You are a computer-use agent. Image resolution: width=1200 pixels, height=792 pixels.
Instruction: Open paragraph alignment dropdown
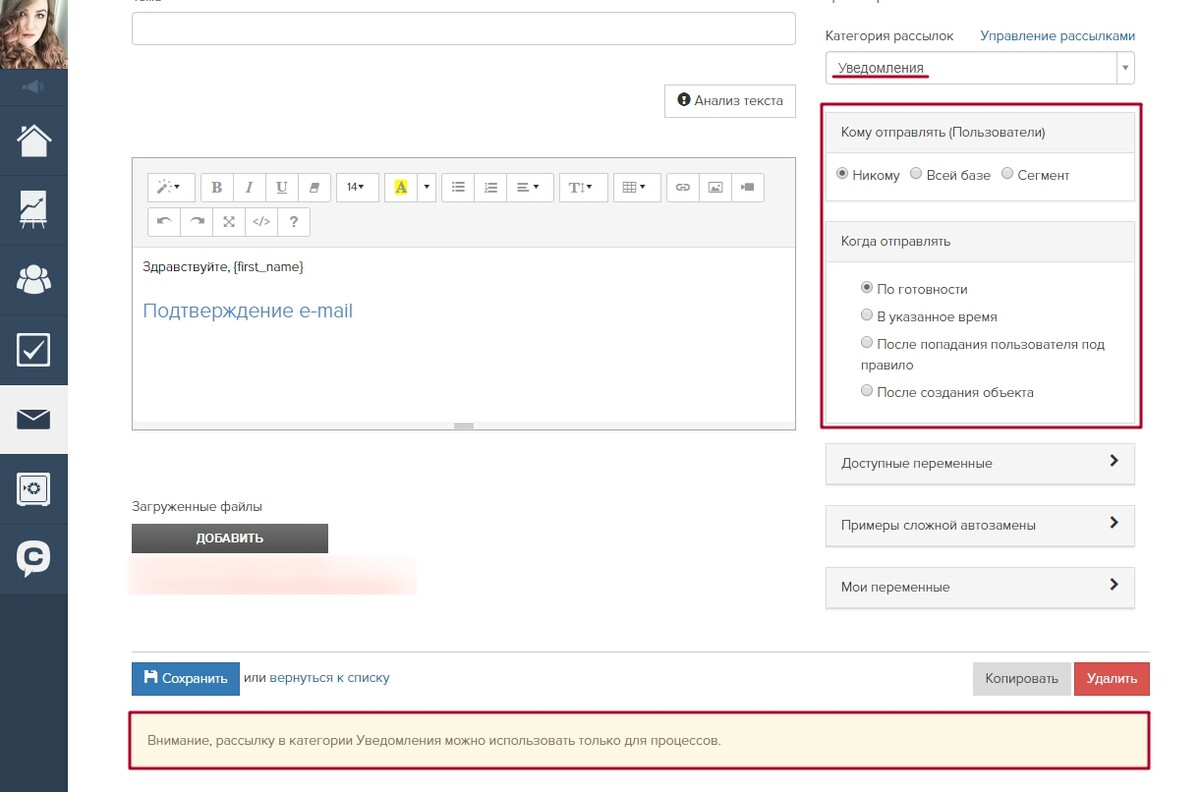pos(529,187)
